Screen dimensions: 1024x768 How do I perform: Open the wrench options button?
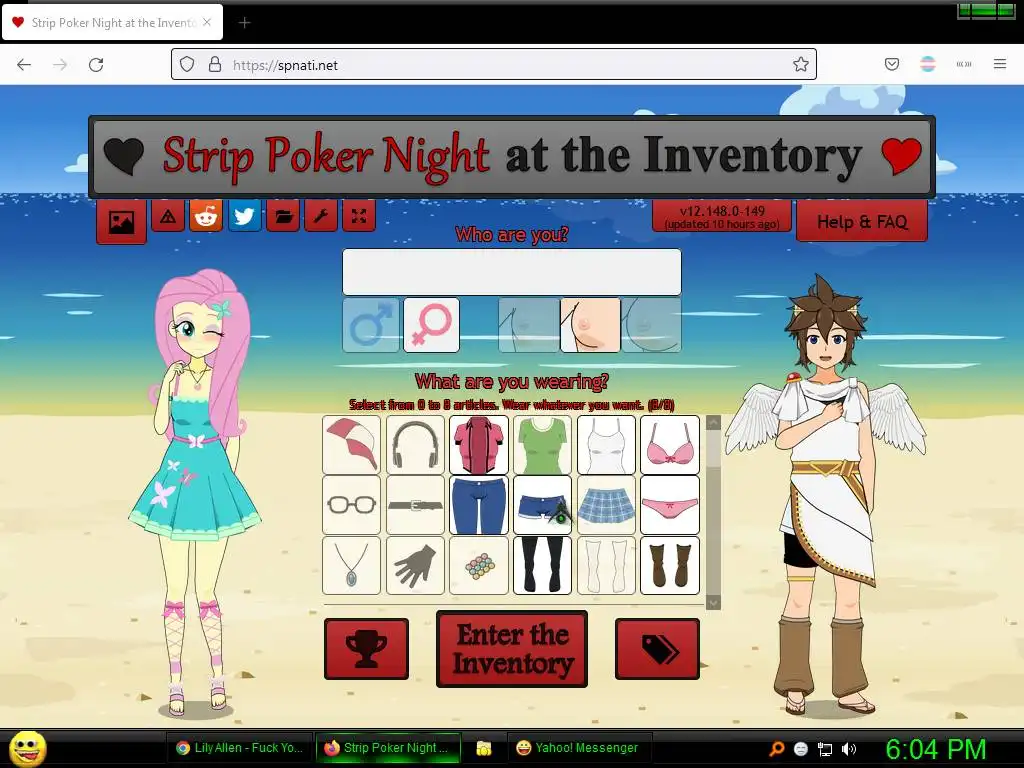[321, 216]
